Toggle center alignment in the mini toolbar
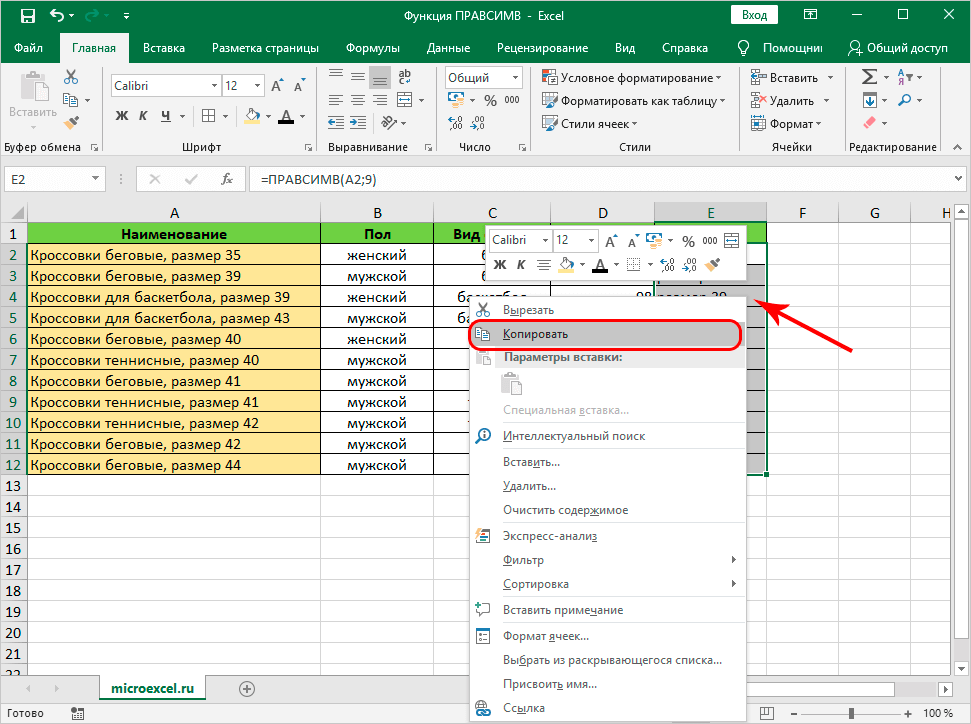The height and width of the screenshot is (724, 971). (x=544, y=265)
